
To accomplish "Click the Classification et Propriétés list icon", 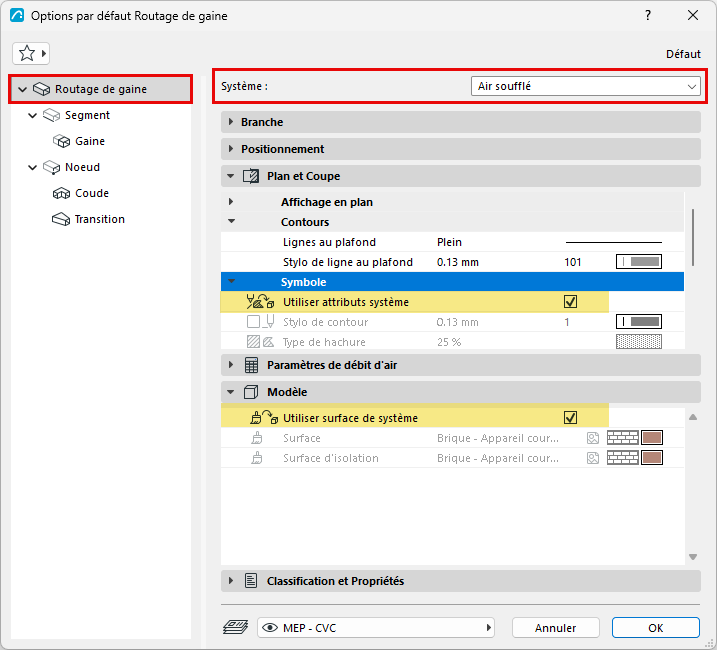I will click(x=251, y=581).
